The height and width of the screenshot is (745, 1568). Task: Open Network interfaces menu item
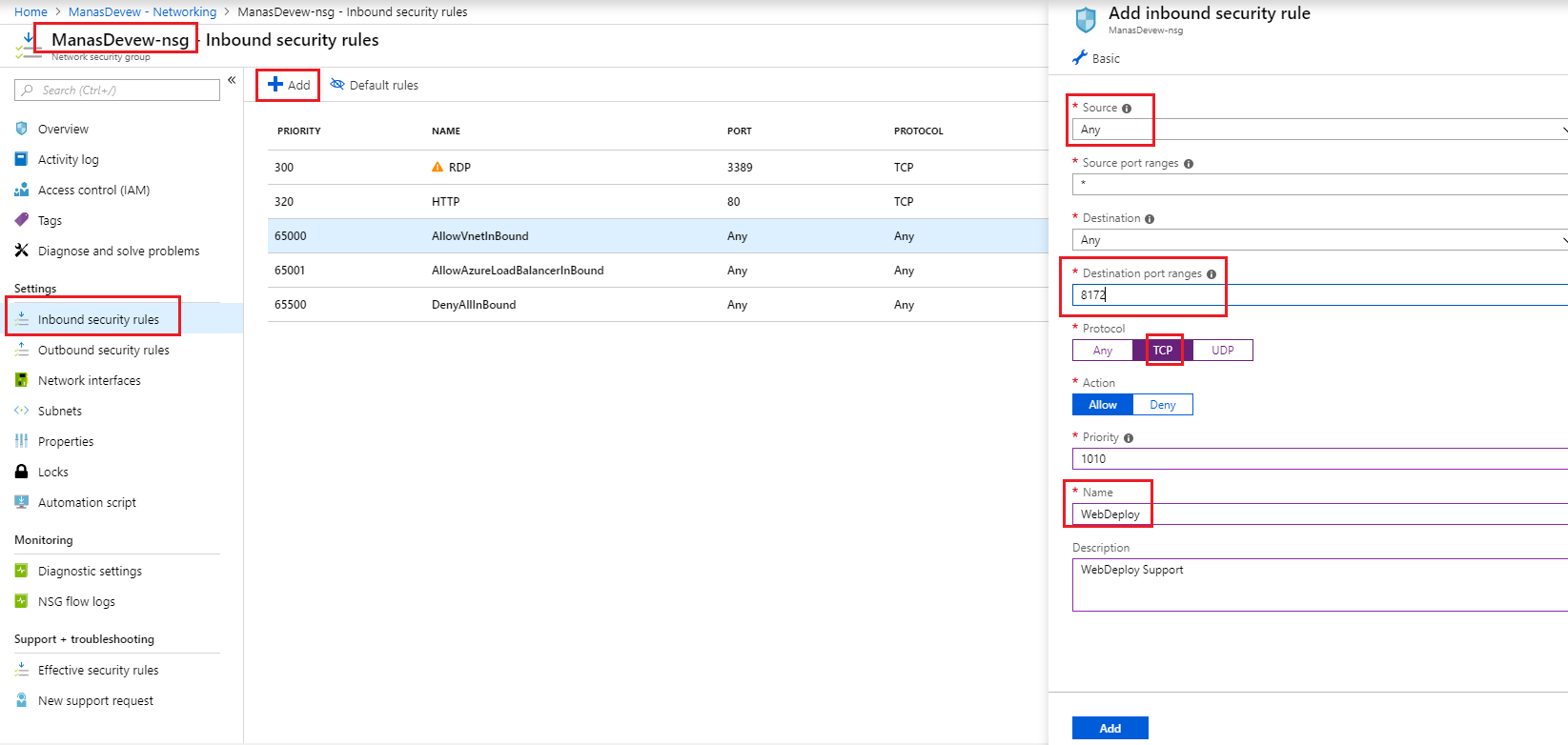pos(90,380)
